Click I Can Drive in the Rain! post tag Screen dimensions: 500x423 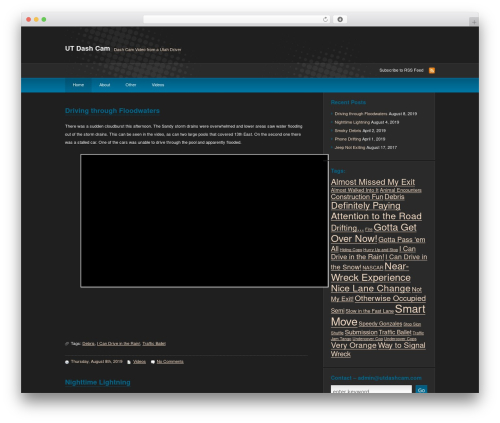118,344
